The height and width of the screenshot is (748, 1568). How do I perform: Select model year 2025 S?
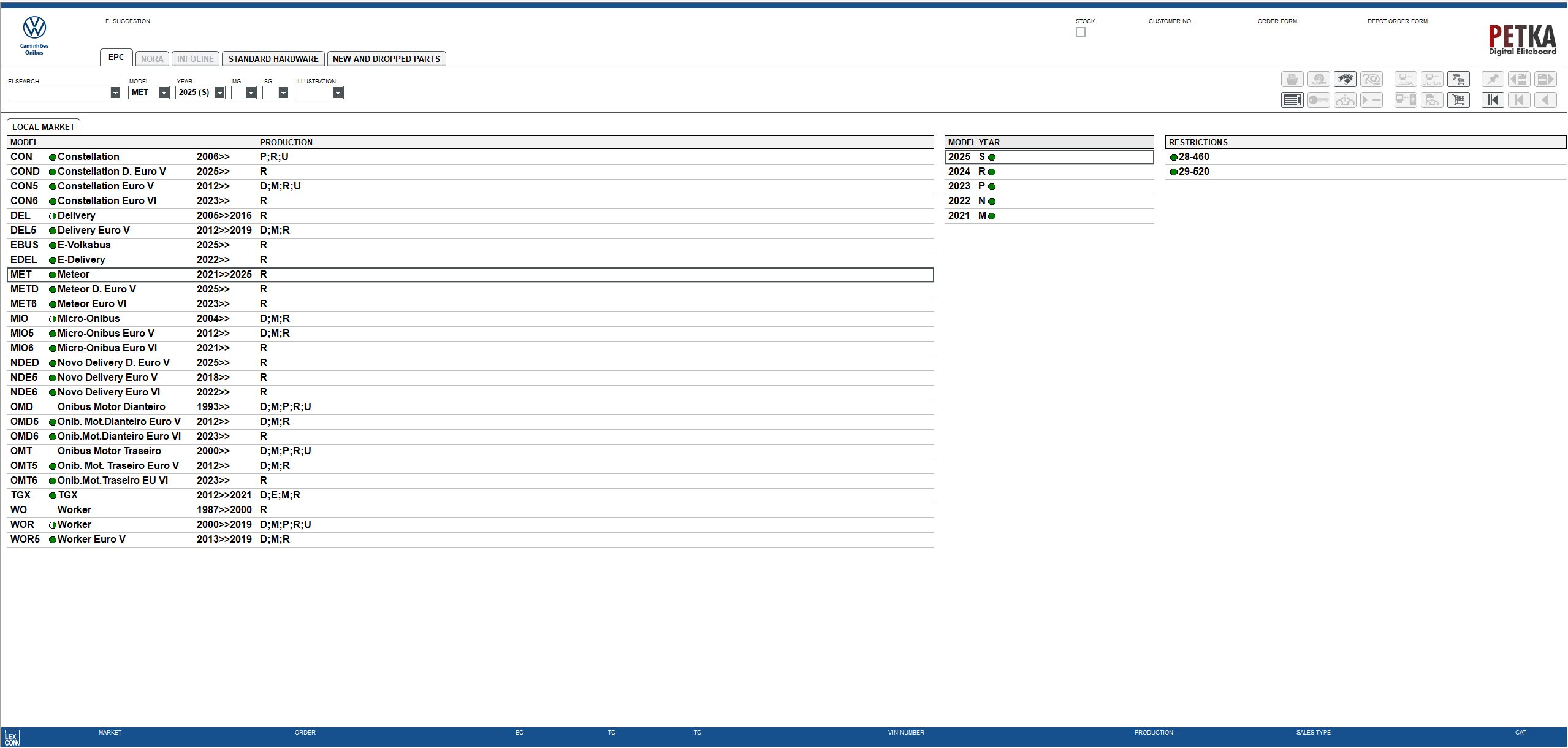click(x=1049, y=157)
